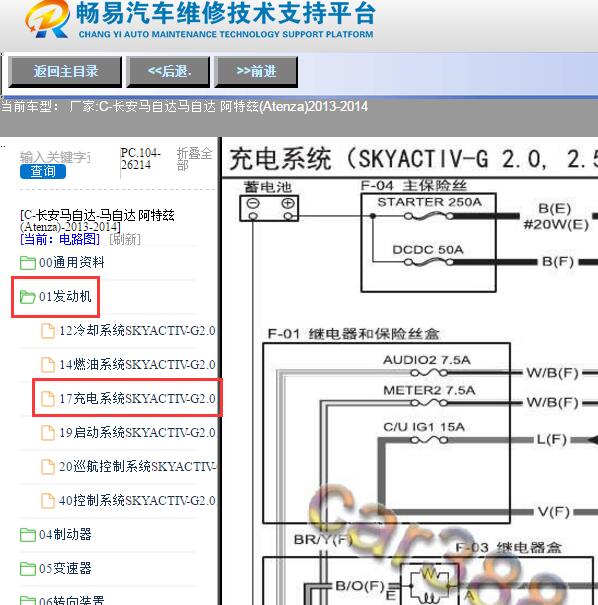Click the 畅易汽车维修技术支持平台 title

click(226, 14)
